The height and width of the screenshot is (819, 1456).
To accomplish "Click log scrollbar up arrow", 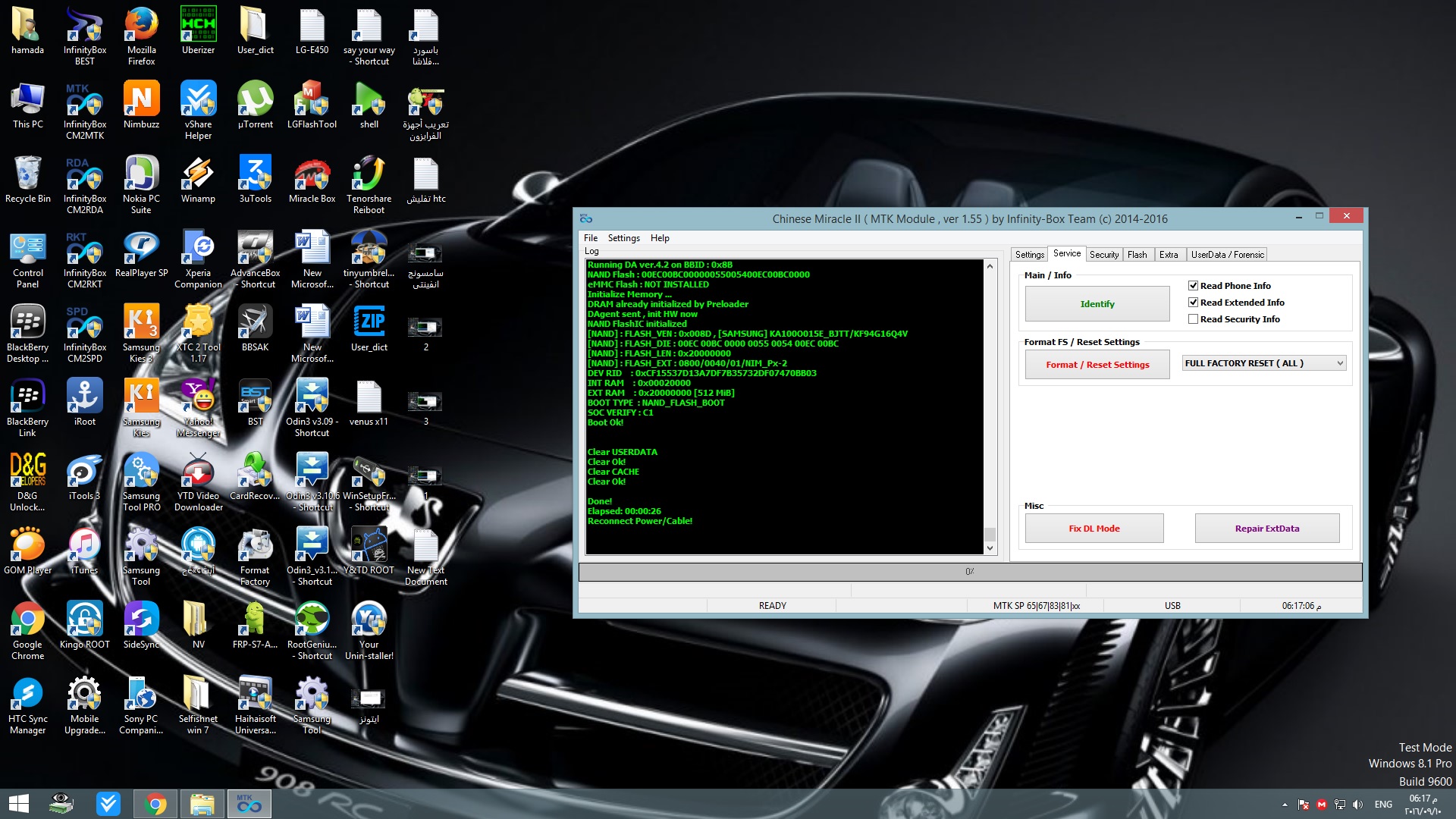I will pyautogui.click(x=989, y=266).
